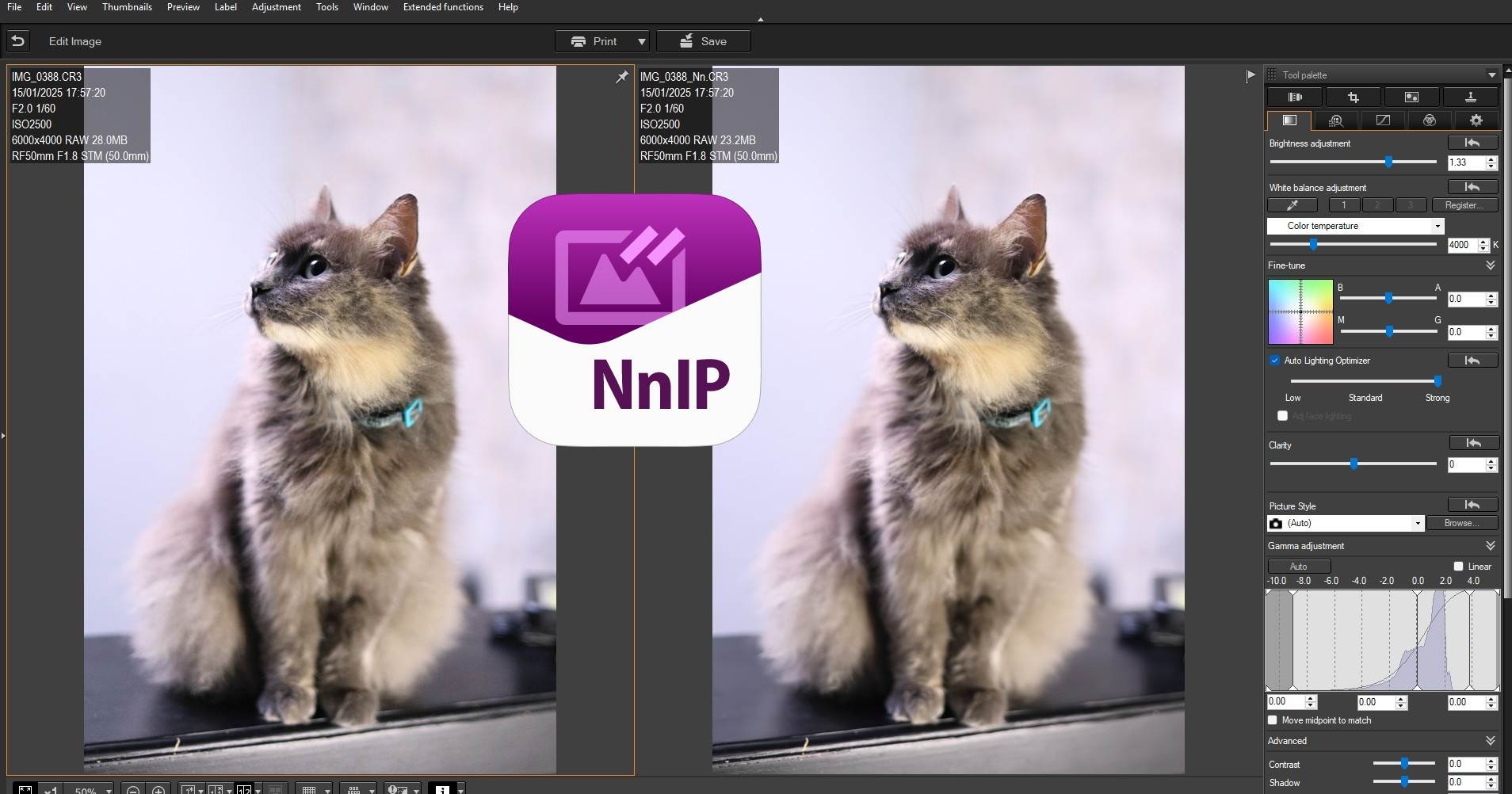This screenshot has width=1512, height=794.
Task: Collapse the Gamma adjustment section
Action: point(1490,546)
